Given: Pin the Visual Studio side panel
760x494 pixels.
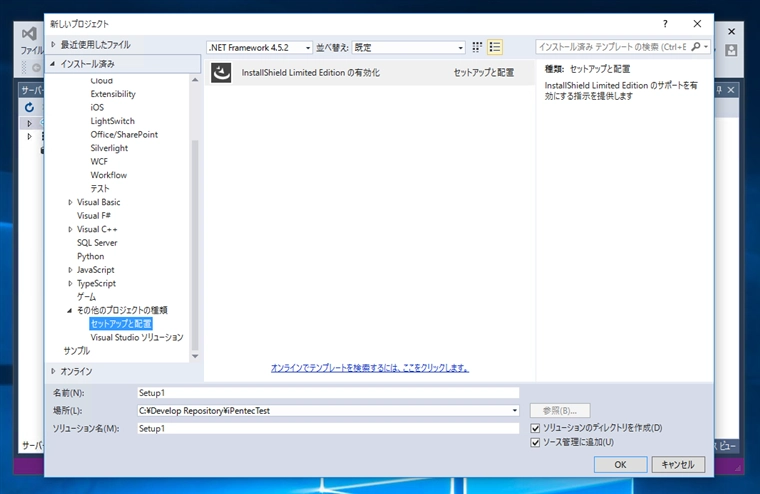Looking at the screenshot, I should (719, 90).
